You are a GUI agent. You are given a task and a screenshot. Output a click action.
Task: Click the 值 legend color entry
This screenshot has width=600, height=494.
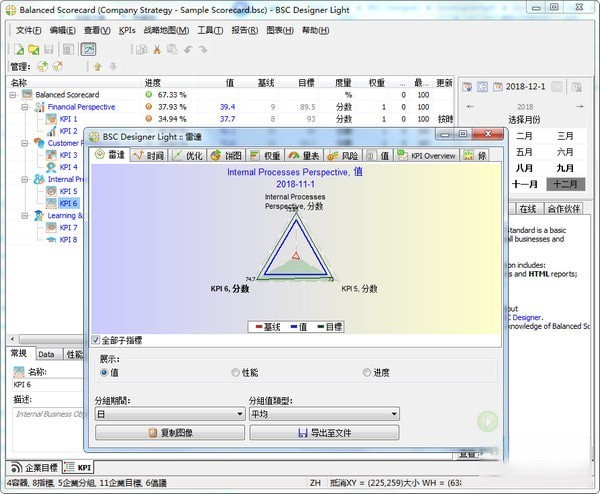299,327
